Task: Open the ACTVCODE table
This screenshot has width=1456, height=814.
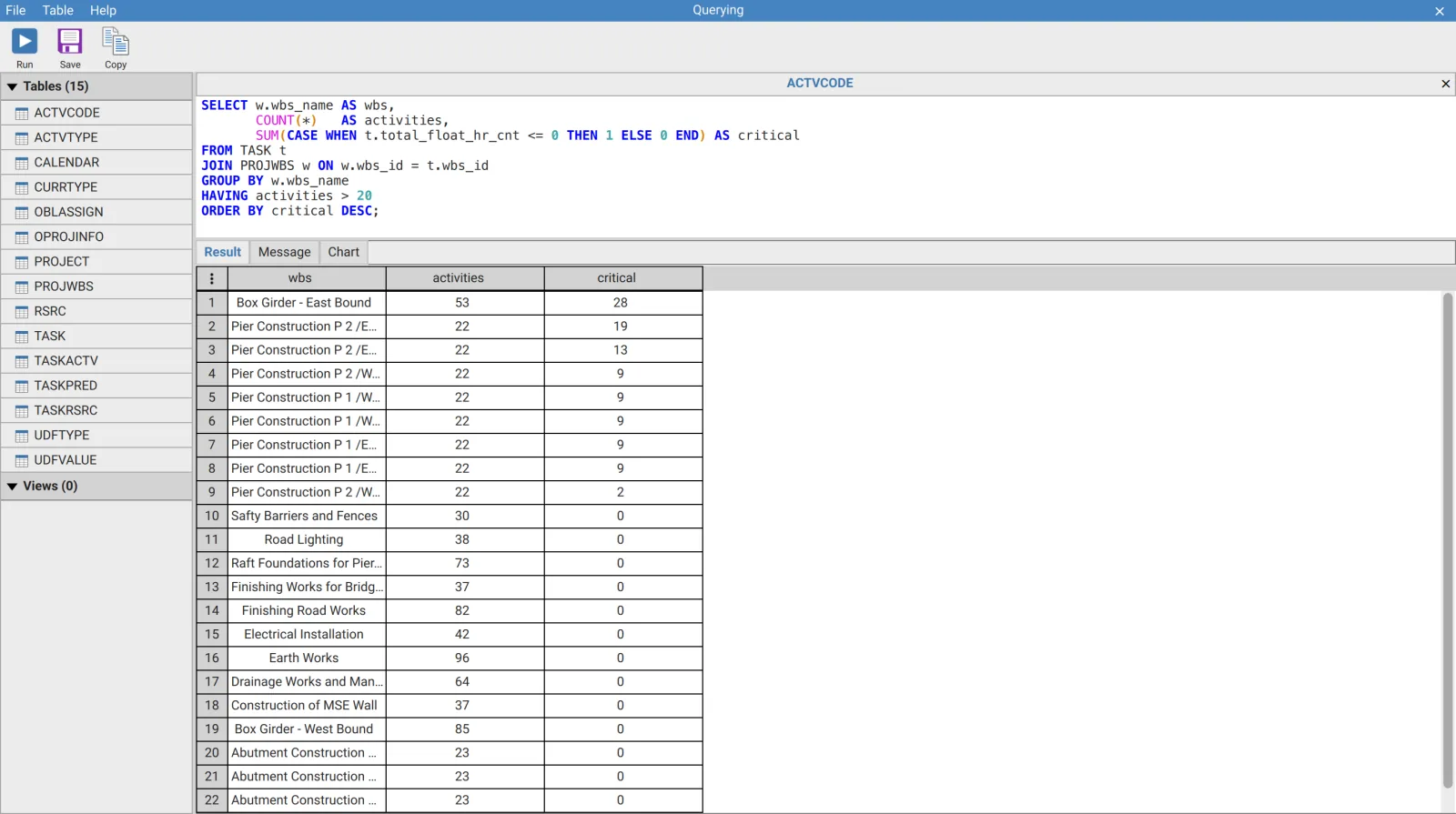Action: [x=96, y=113]
